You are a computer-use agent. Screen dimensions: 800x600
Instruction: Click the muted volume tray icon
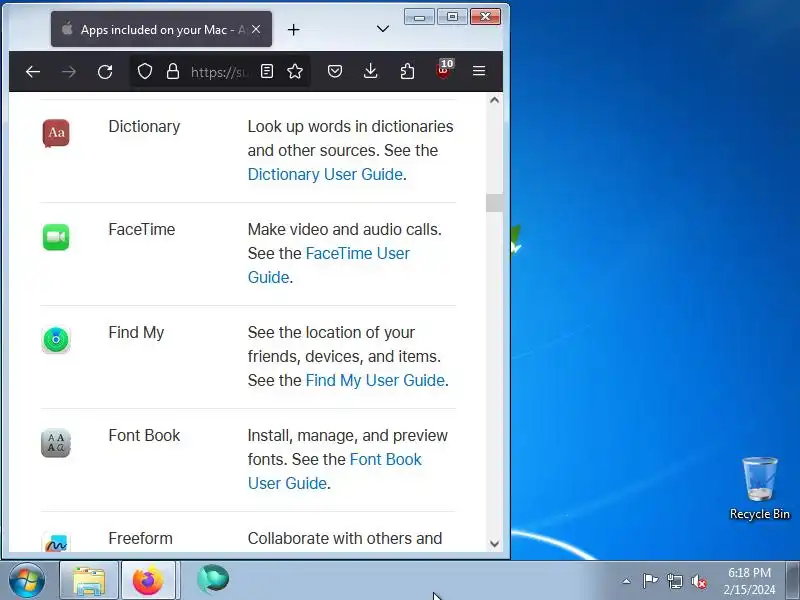click(x=699, y=581)
